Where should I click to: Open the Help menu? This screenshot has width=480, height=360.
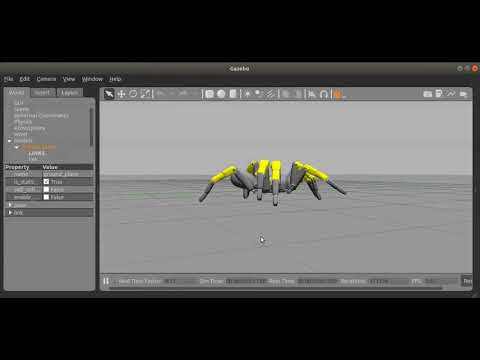(115, 79)
